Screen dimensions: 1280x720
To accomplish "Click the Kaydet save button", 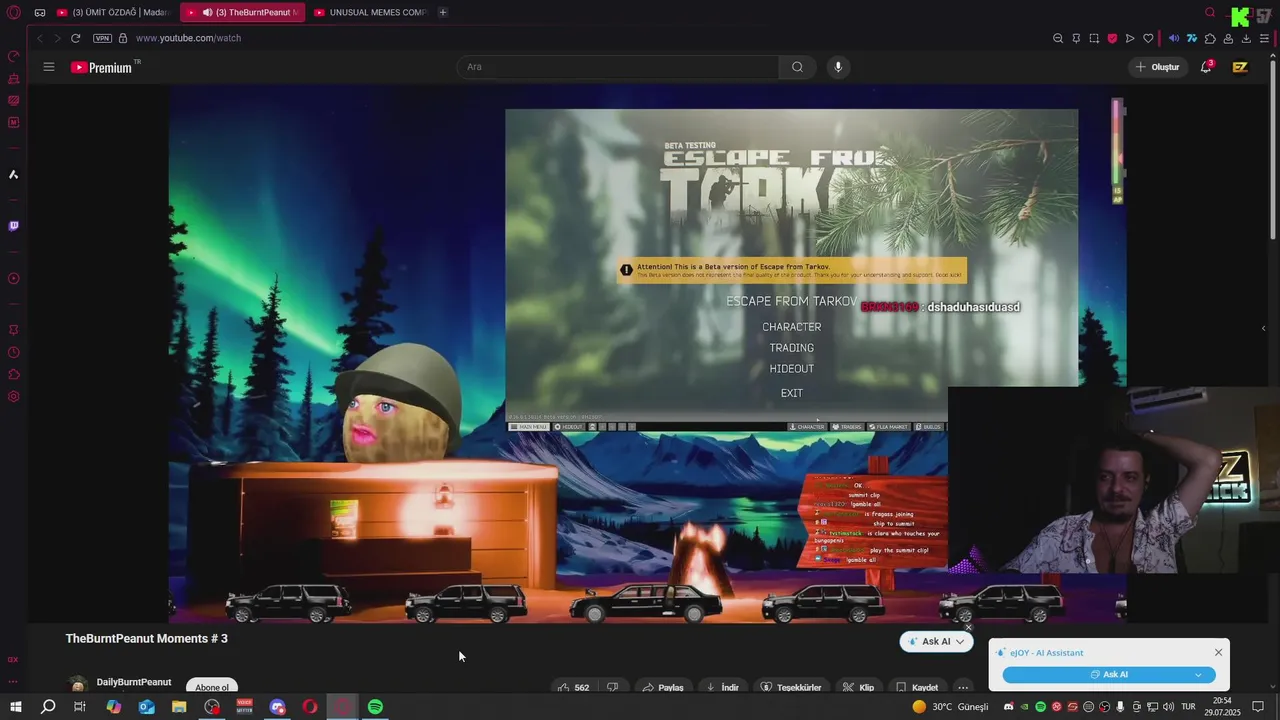I will (917, 687).
